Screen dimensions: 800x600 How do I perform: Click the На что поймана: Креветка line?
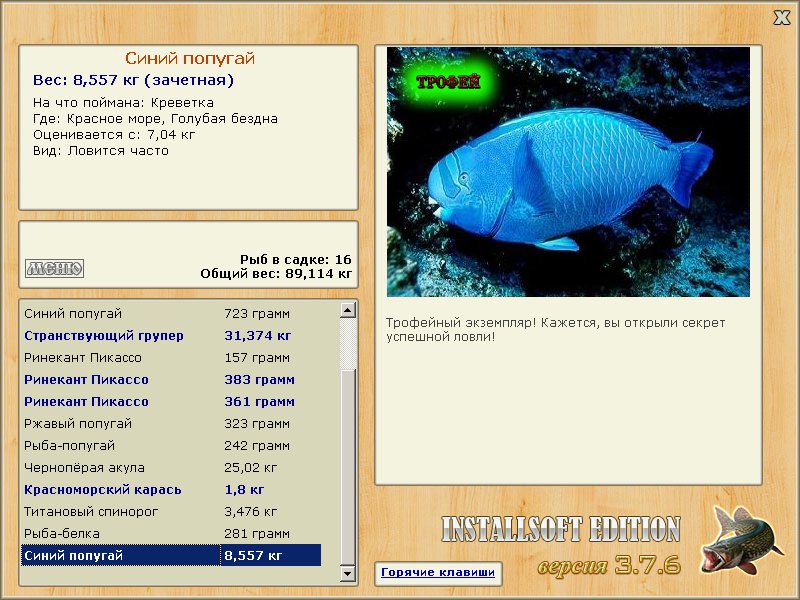point(123,103)
